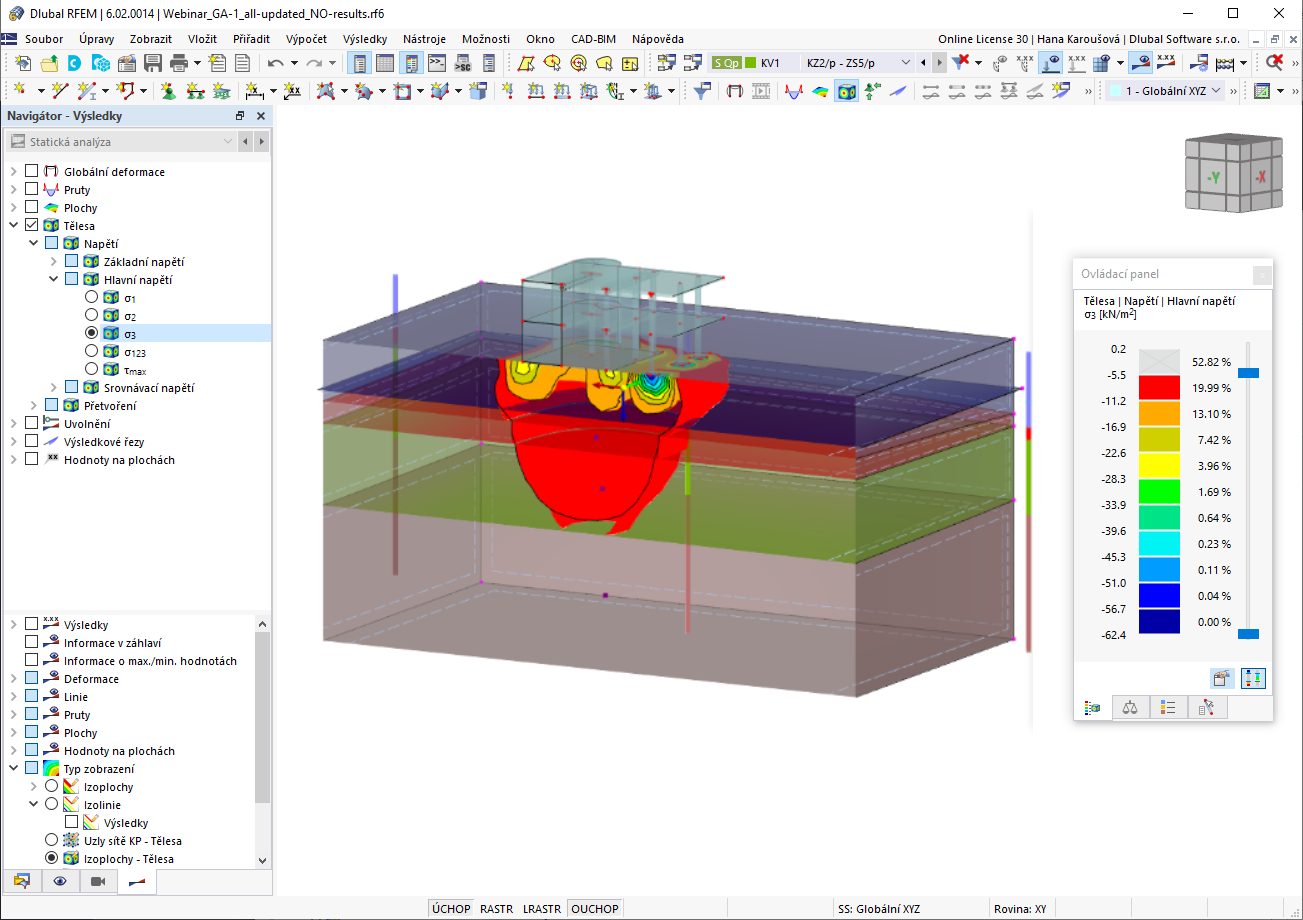Check the Globální deformace checkbox
The width and height of the screenshot is (1303, 920).
32,172
